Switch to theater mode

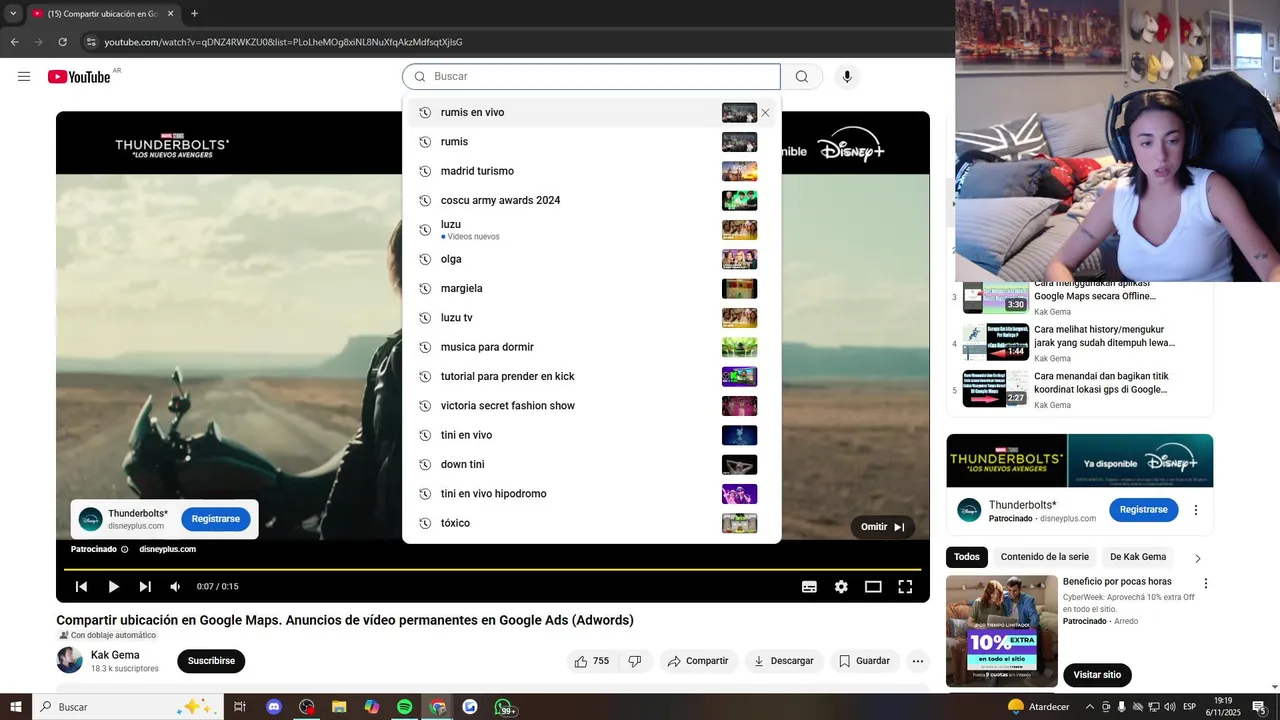873,587
